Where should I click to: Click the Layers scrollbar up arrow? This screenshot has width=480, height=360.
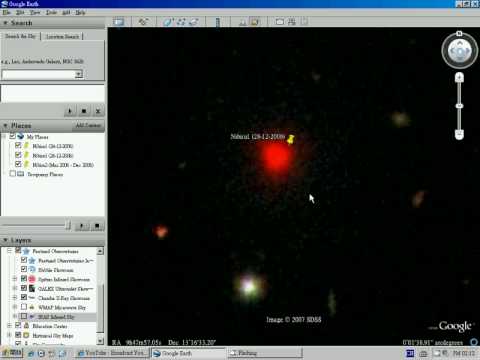click(x=100, y=251)
